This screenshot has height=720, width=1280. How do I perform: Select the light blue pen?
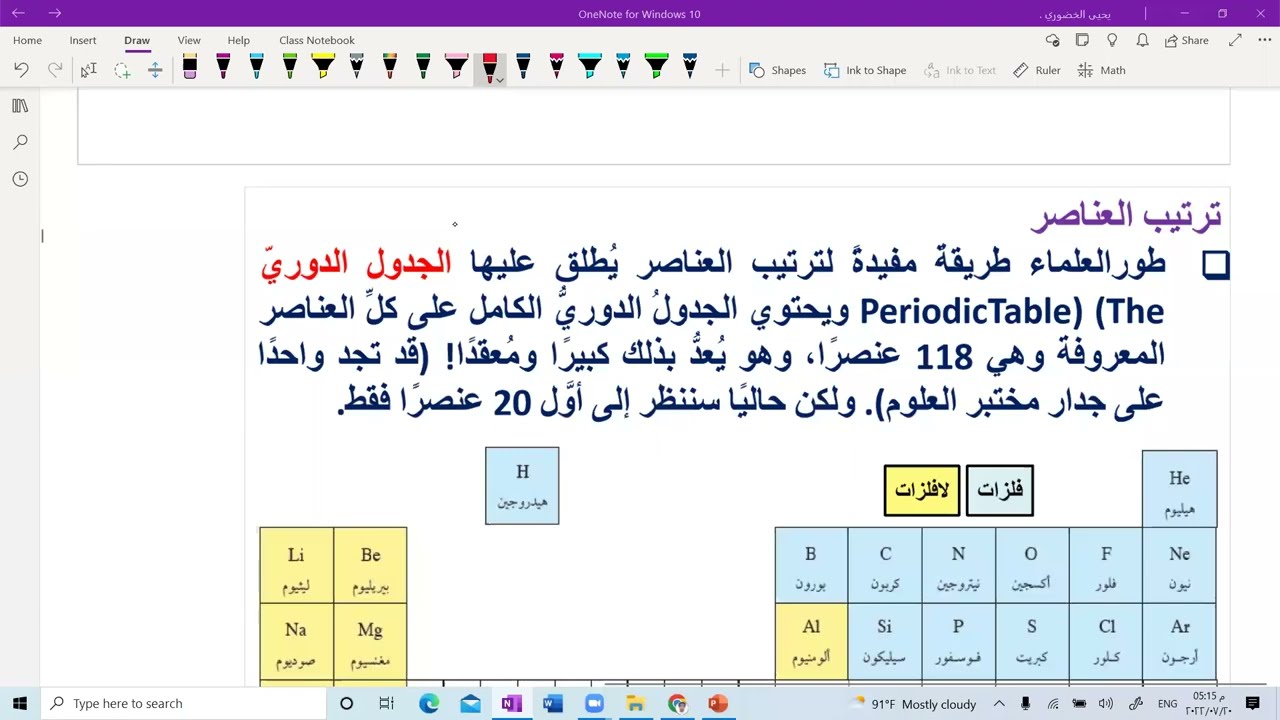coord(256,68)
